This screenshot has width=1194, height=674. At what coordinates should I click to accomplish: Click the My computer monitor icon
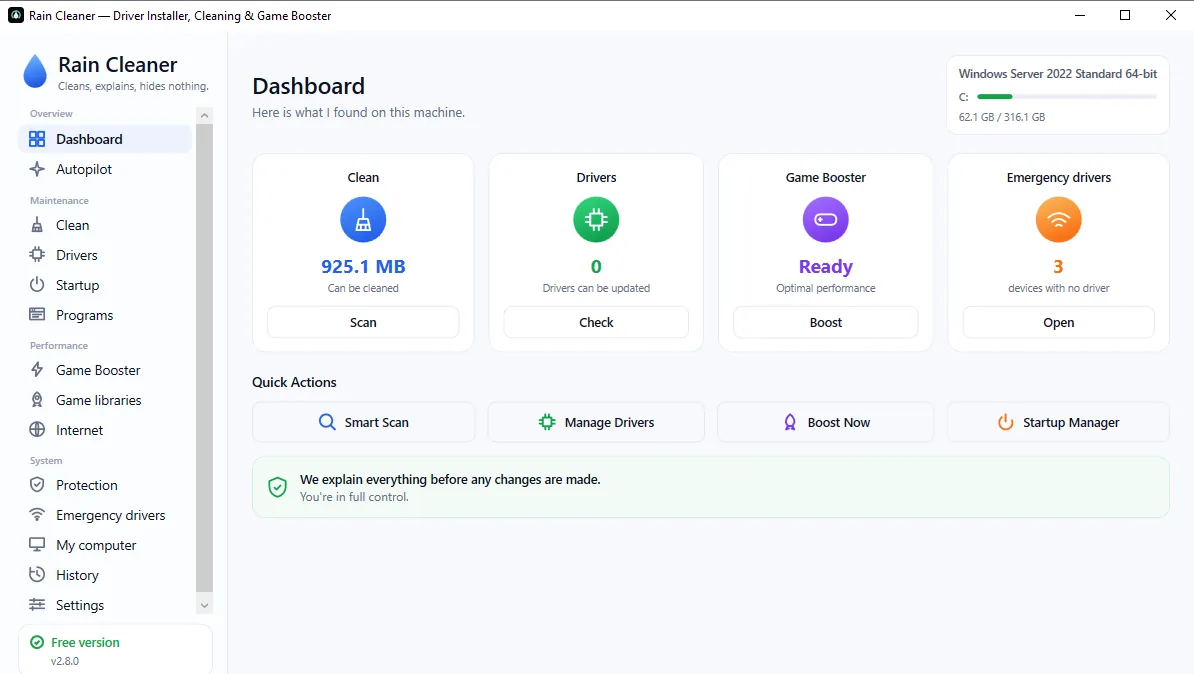point(37,545)
